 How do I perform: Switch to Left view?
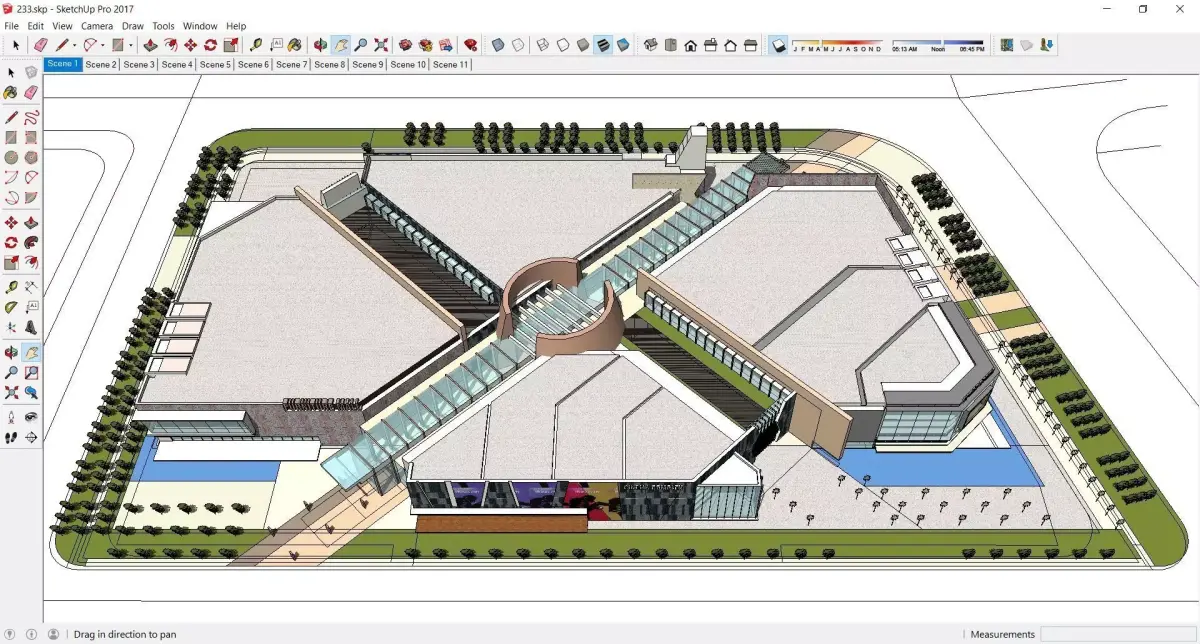point(750,45)
